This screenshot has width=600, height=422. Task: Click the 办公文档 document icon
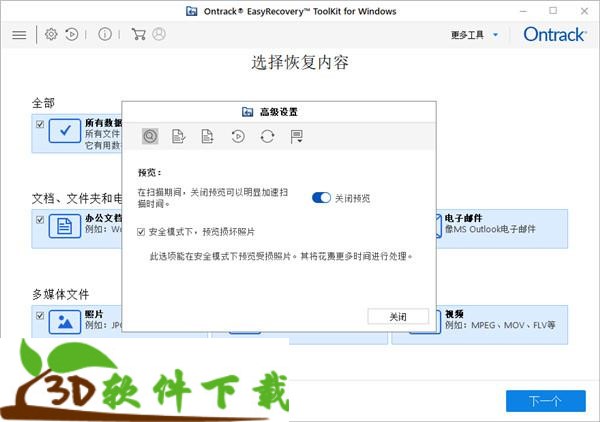[x=65, y=226]
